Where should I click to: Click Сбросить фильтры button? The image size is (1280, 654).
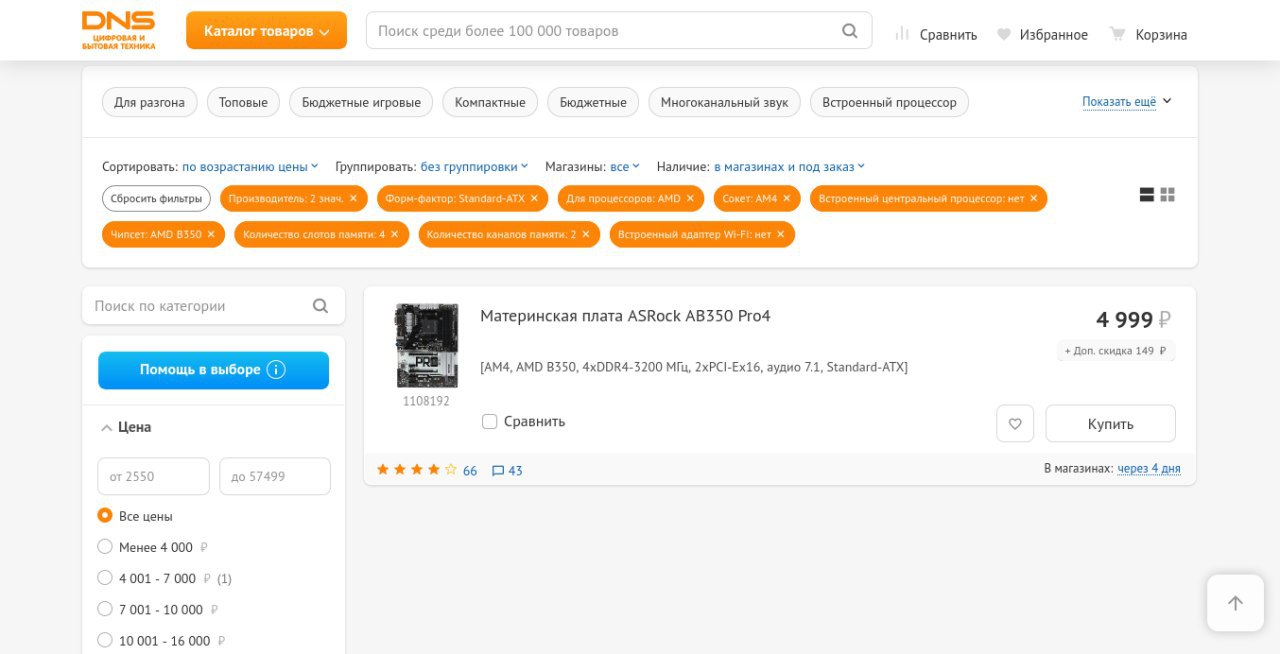pos(156,198)
